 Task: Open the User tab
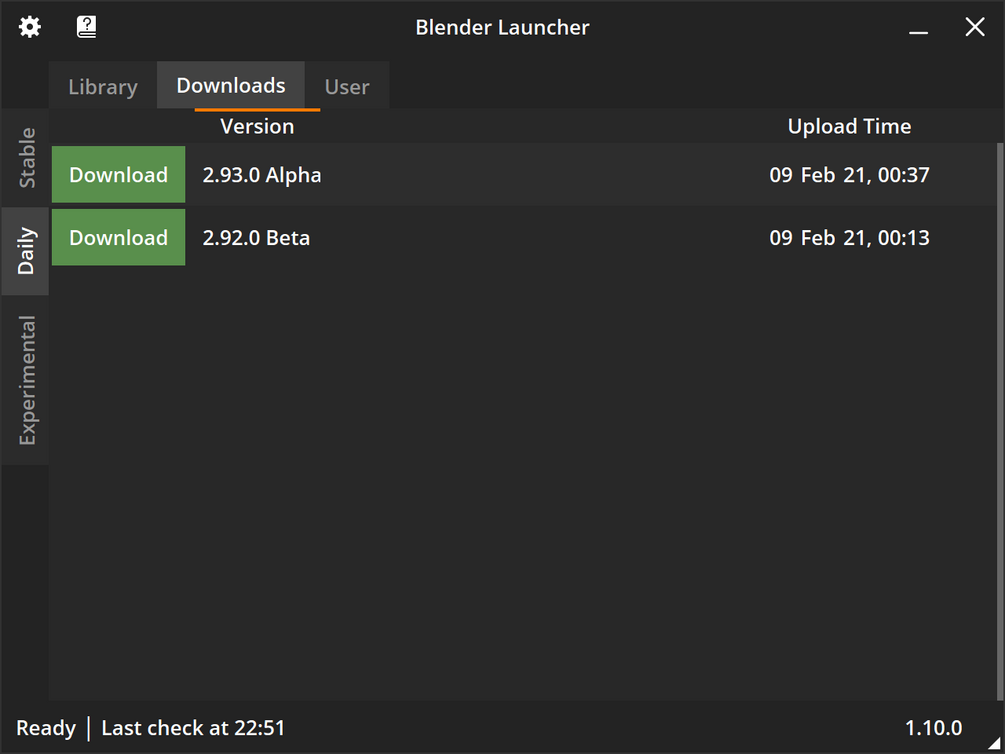(347, 86)
